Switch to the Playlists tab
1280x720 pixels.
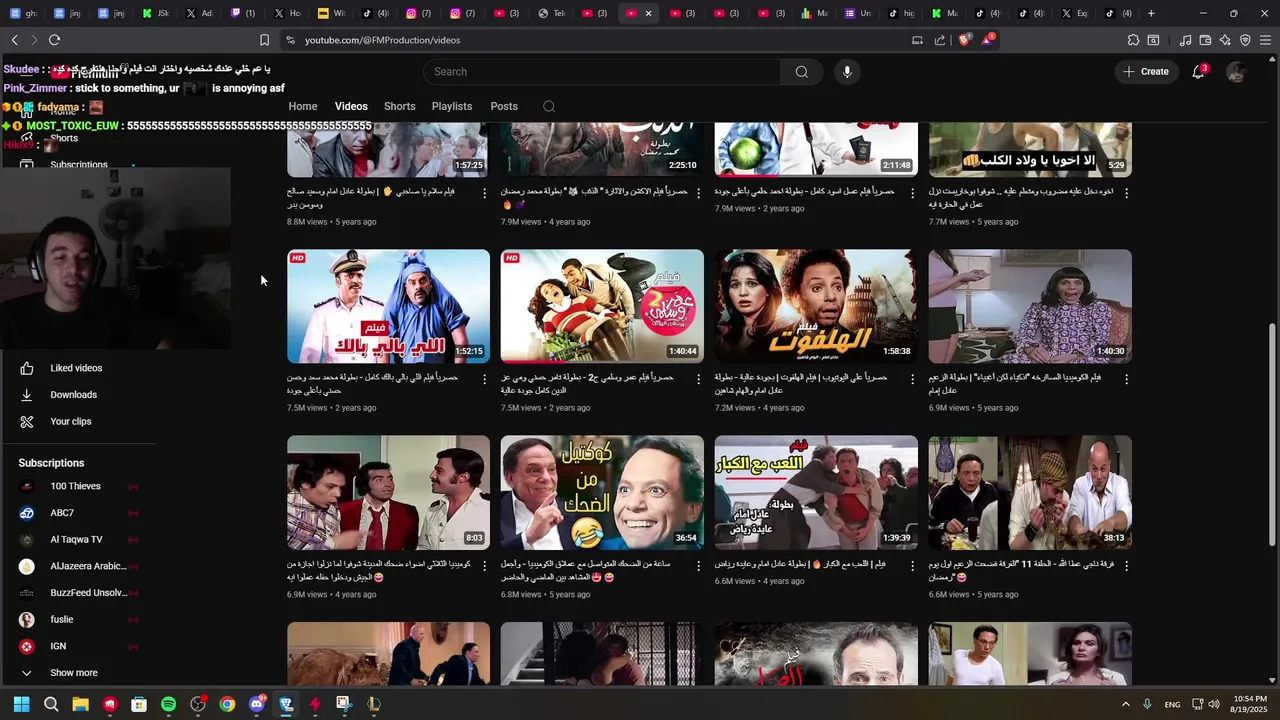[x=452, y=106]
